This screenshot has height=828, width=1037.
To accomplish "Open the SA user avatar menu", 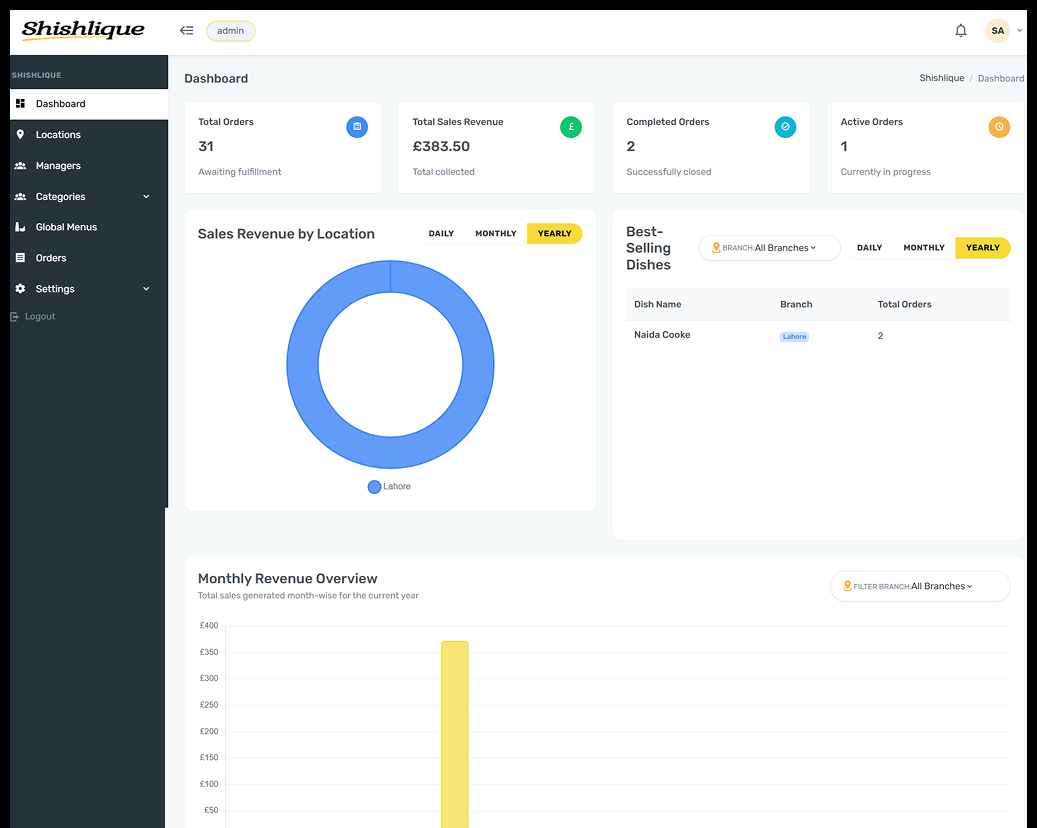I will 997,30.
